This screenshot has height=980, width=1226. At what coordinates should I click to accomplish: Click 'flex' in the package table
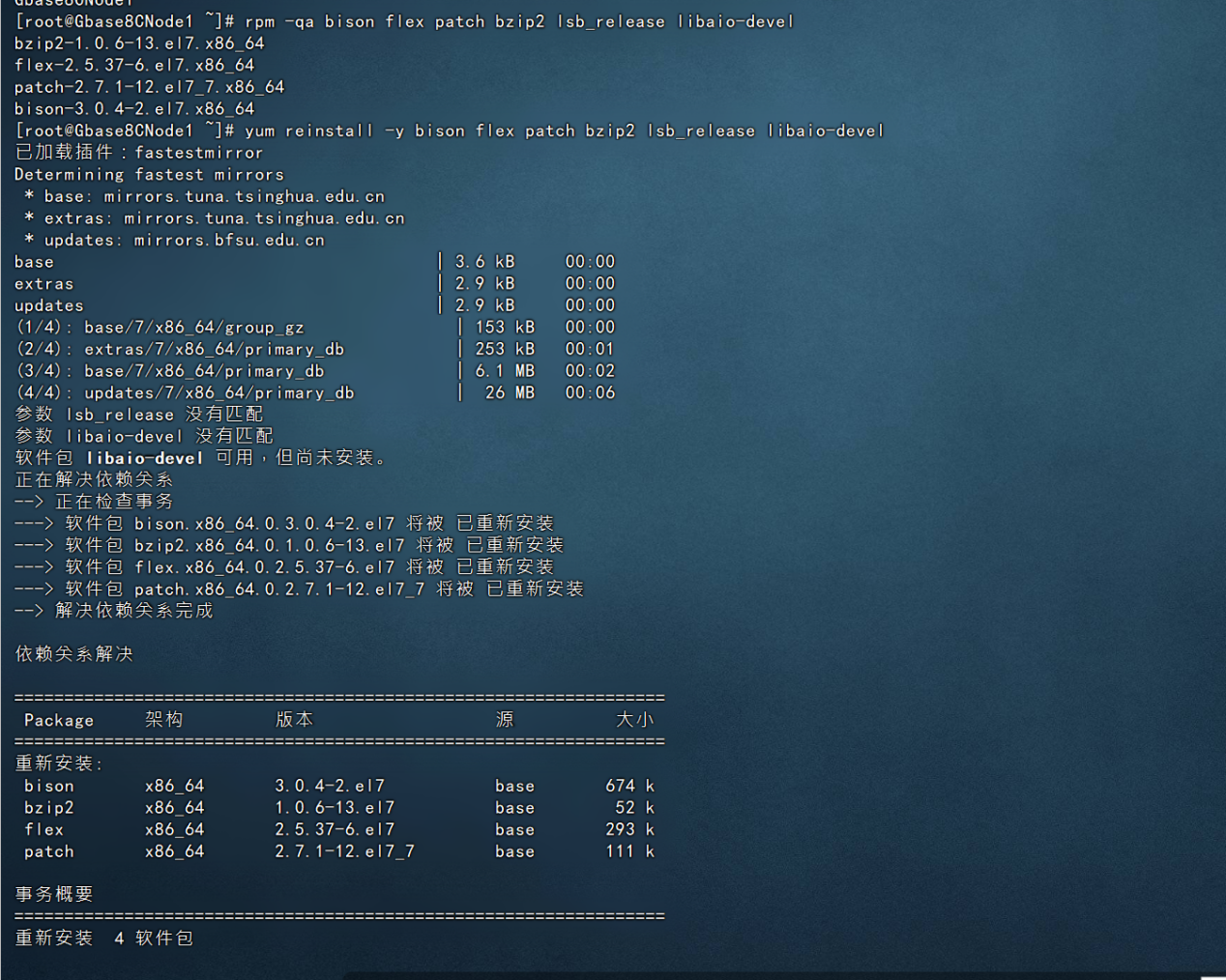click(x=44, y=829)
